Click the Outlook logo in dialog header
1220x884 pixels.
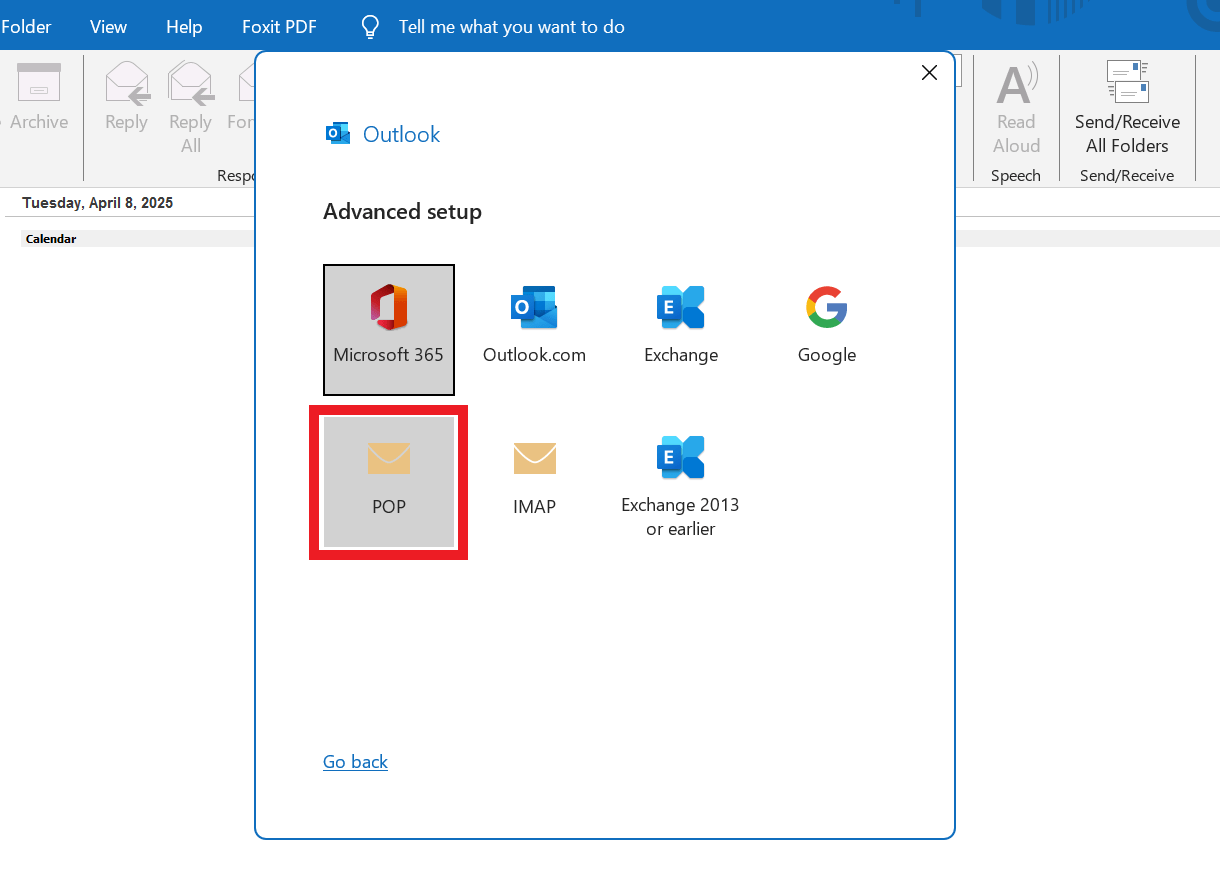(338, 133)
